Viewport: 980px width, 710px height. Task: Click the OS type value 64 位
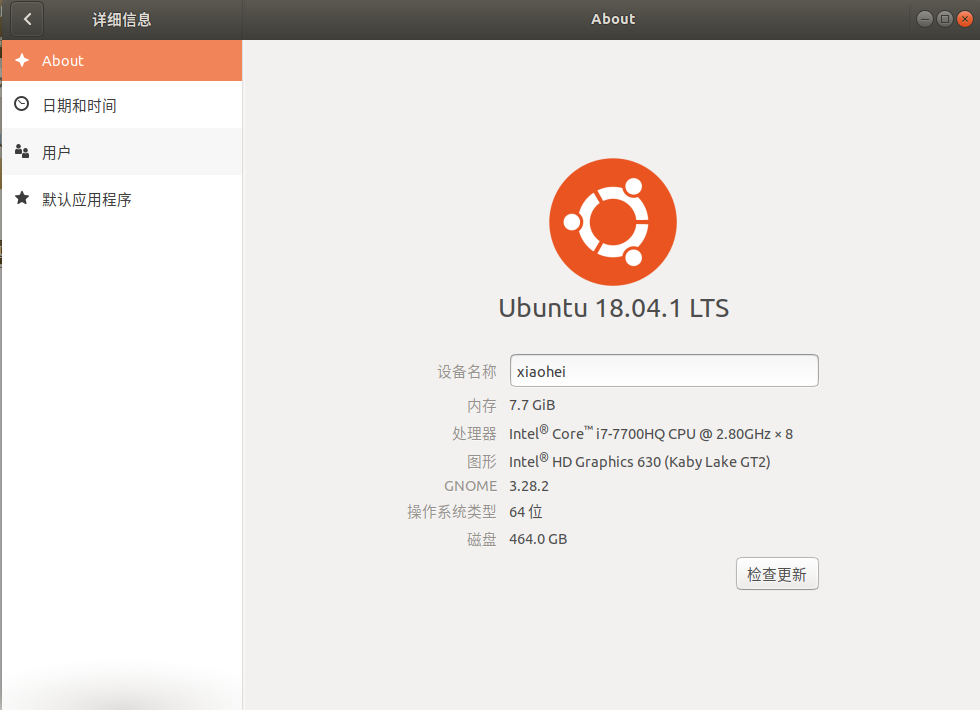(526, 512)
